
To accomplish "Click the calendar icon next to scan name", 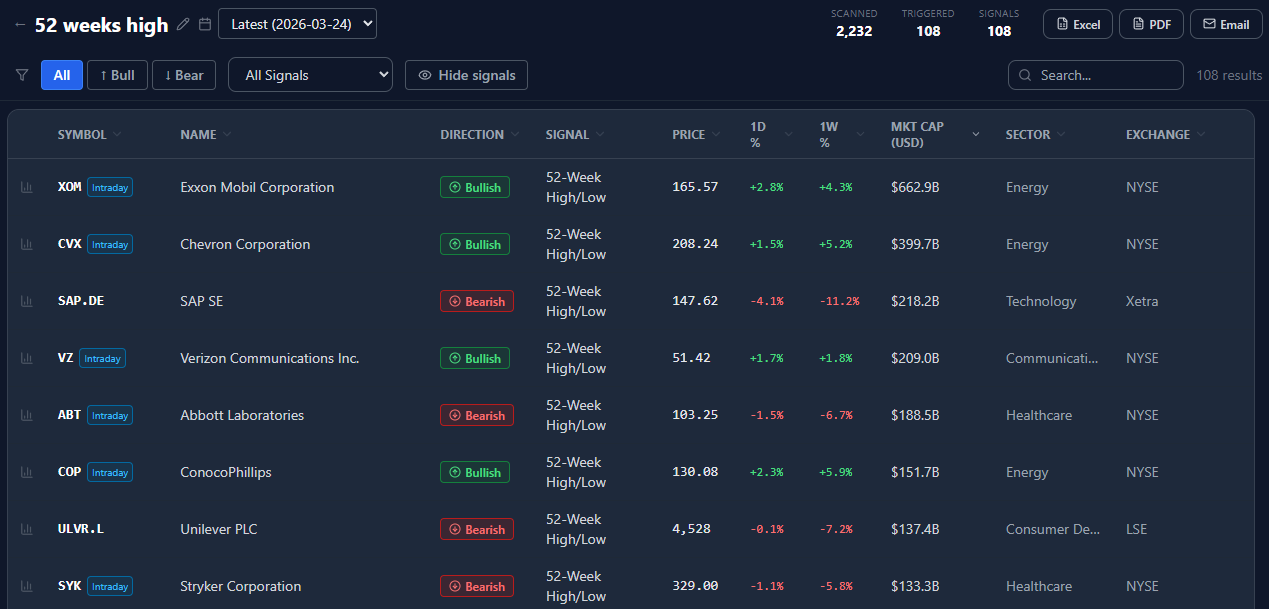I will pos(205,25).
